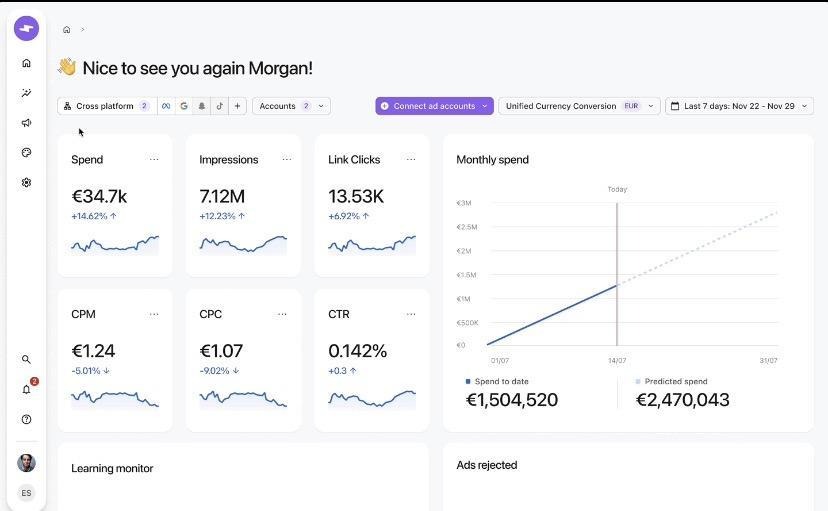This screenshot has width=828, height=511.
Task: Click the 0.142% CTR value
Action: click(x=357, y=351)
